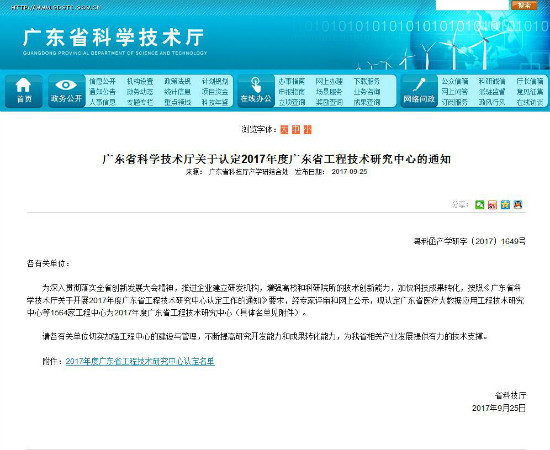
Task: Open 政策法规 menu link
Action: tap(177, 81)
